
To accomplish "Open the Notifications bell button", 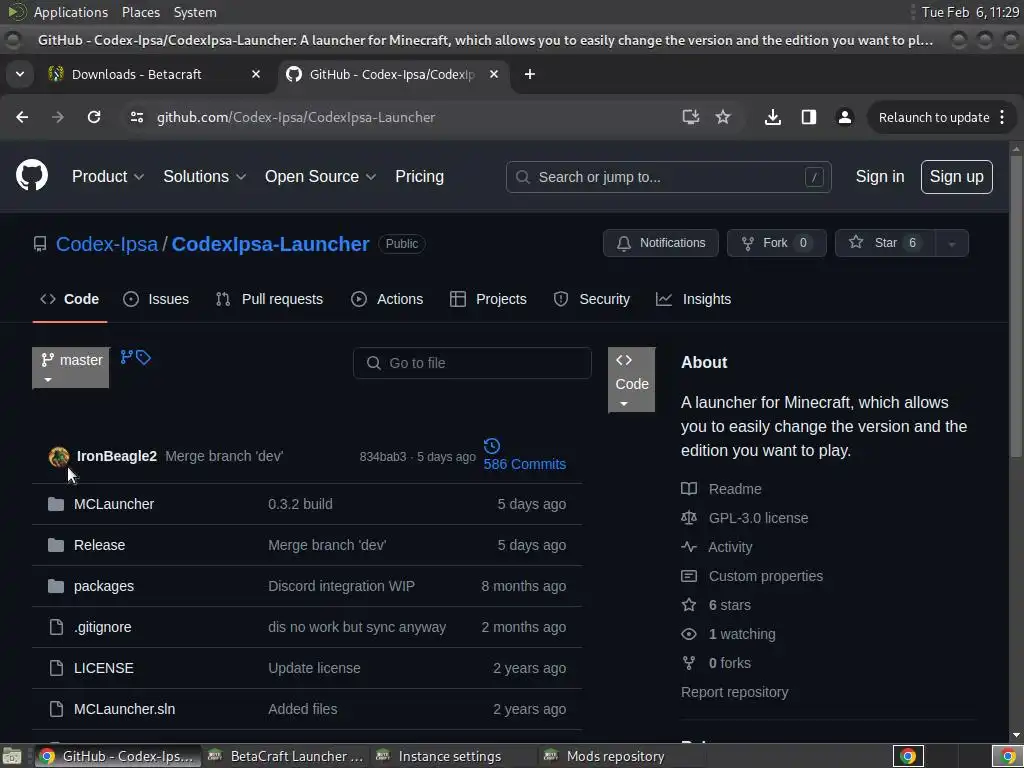I will coord(661,243).
